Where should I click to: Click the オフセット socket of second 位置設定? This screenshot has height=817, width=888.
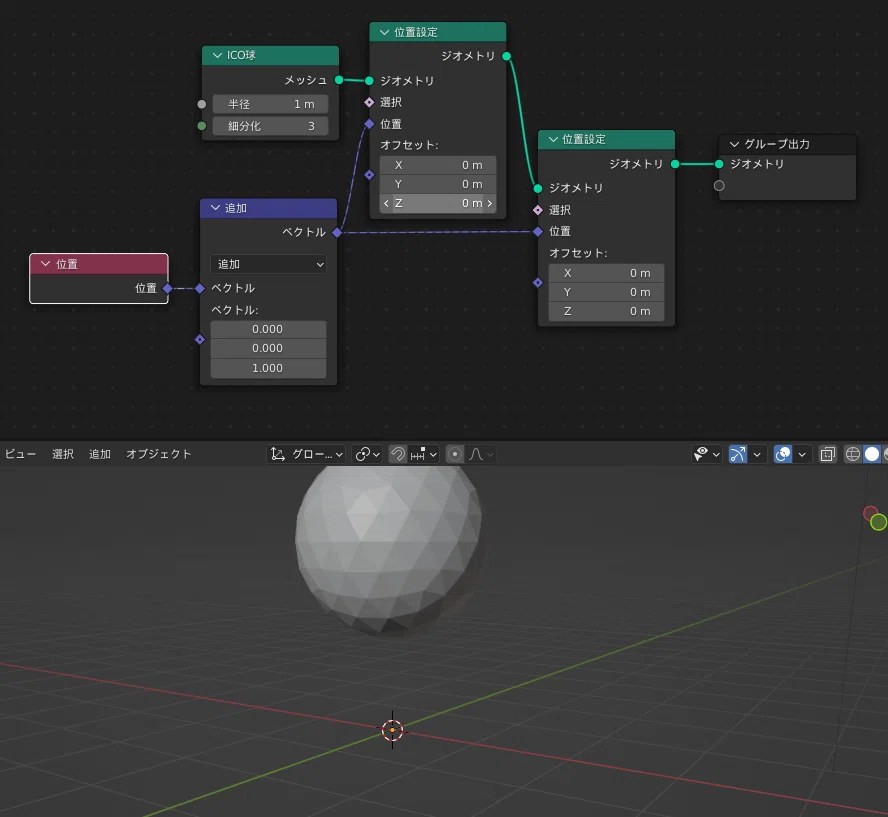pyautogui.click(x=538, y=283)
